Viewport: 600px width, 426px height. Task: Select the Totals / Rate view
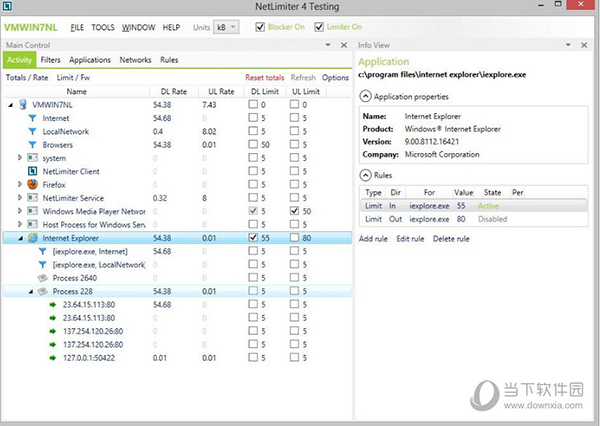(27, 78)
